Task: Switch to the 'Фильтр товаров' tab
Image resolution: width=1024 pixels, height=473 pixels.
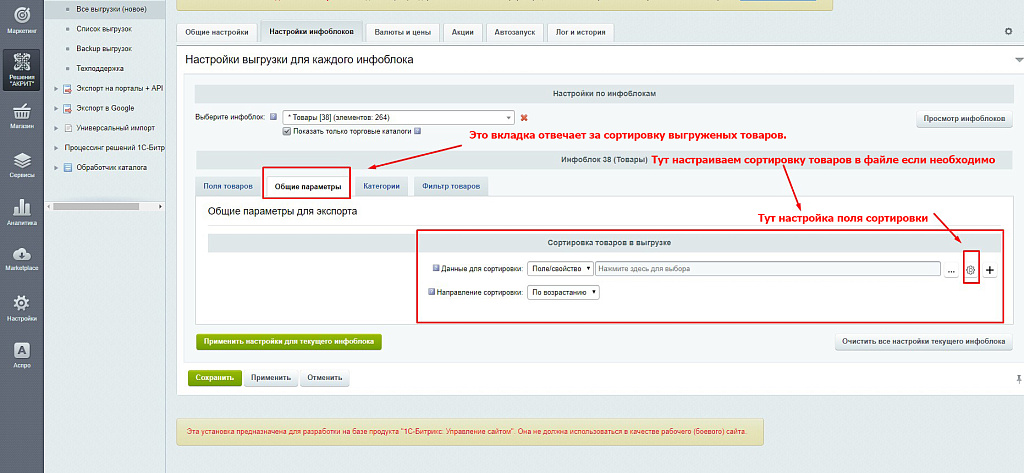Action: pos(451,186)
